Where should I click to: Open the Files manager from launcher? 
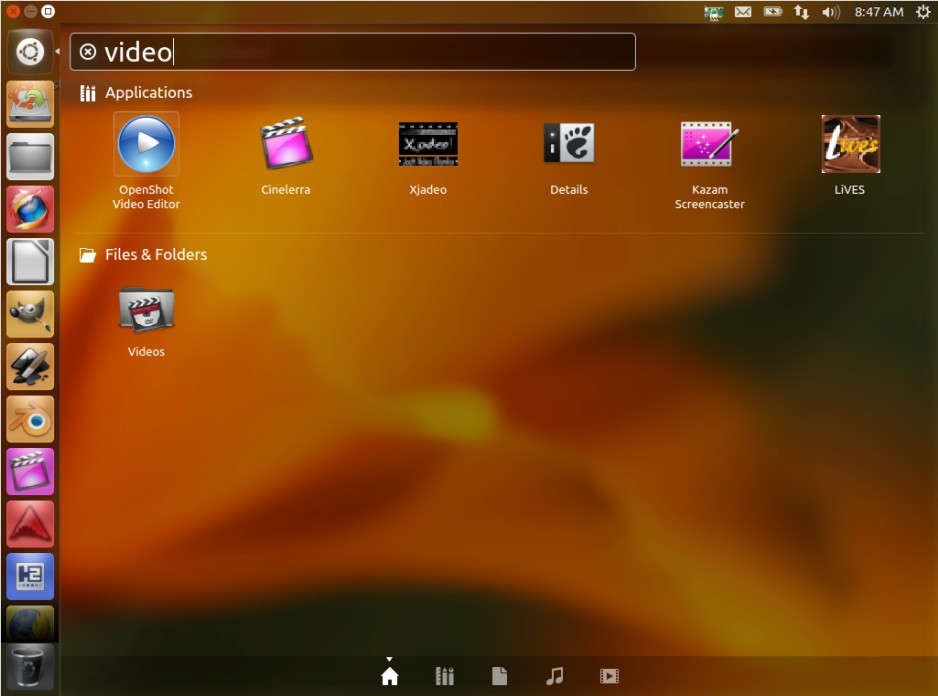tap(30, 157)
